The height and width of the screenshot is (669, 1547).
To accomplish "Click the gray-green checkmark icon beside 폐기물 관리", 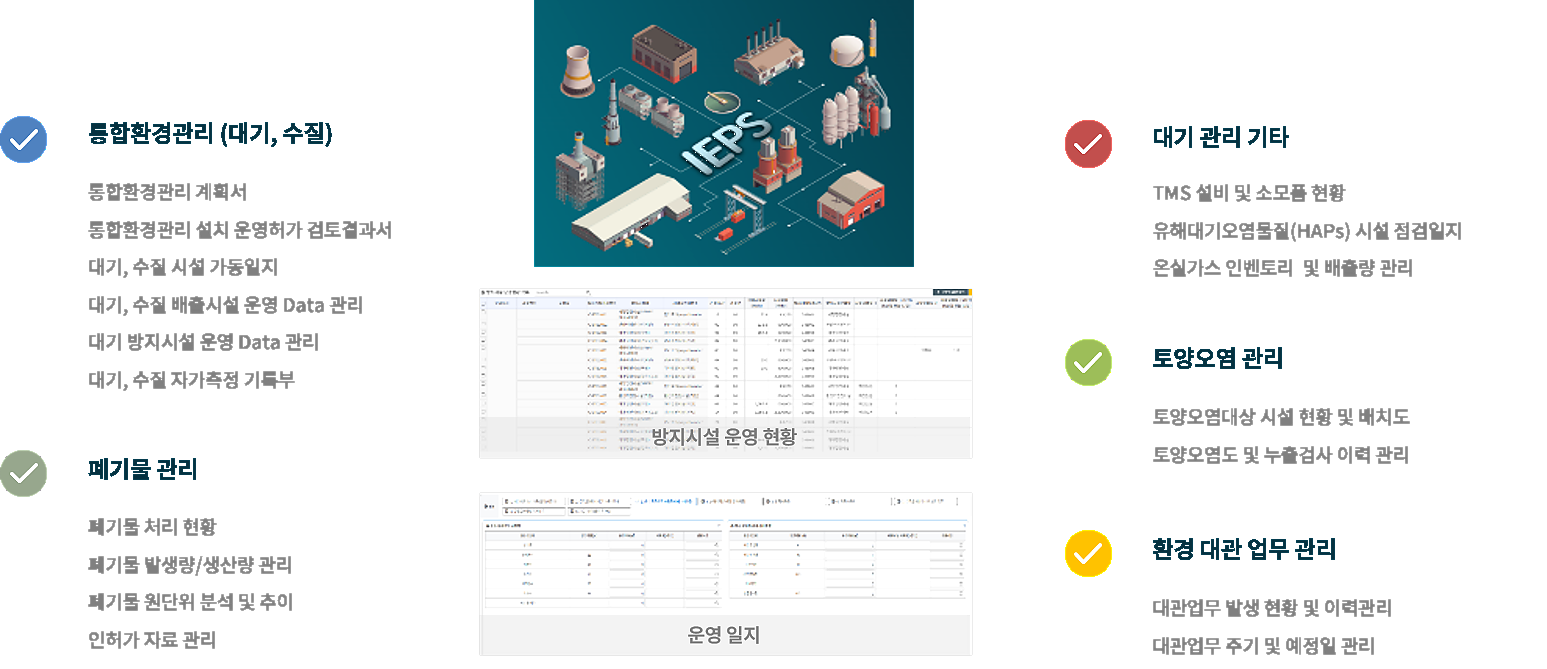I will (23, 473).
